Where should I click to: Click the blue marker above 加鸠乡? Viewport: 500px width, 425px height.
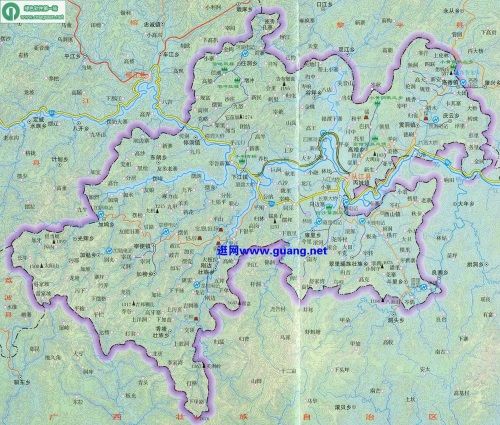101,215
